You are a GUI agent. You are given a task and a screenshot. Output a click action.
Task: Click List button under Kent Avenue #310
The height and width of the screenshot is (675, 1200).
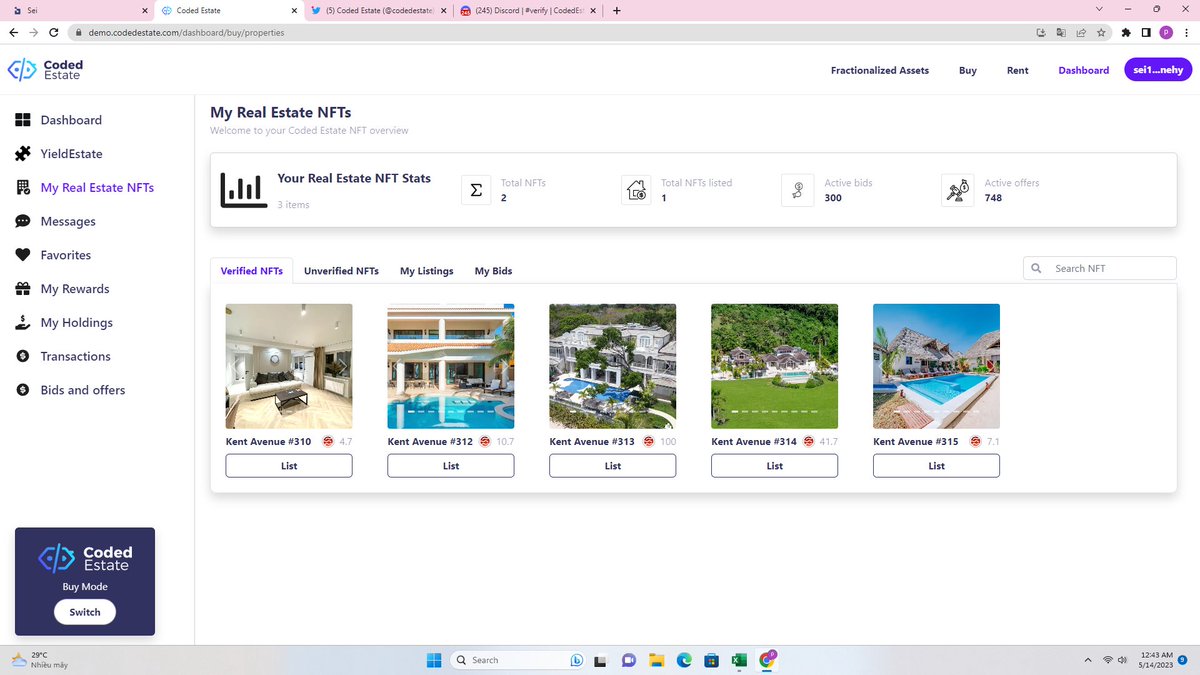[x=289, y=466]
